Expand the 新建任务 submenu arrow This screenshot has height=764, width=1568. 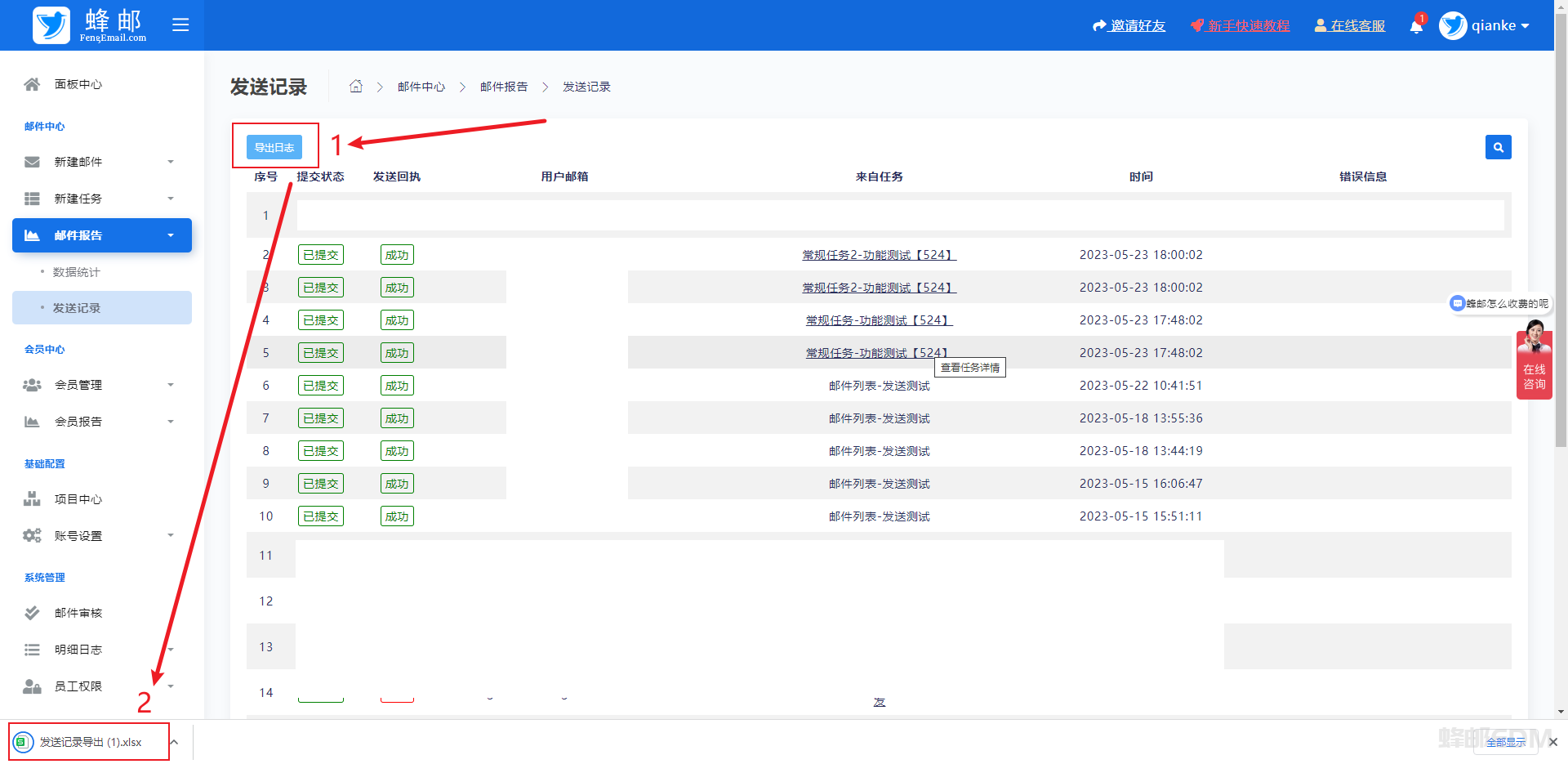pyautogui.click(x=171, y=199)
